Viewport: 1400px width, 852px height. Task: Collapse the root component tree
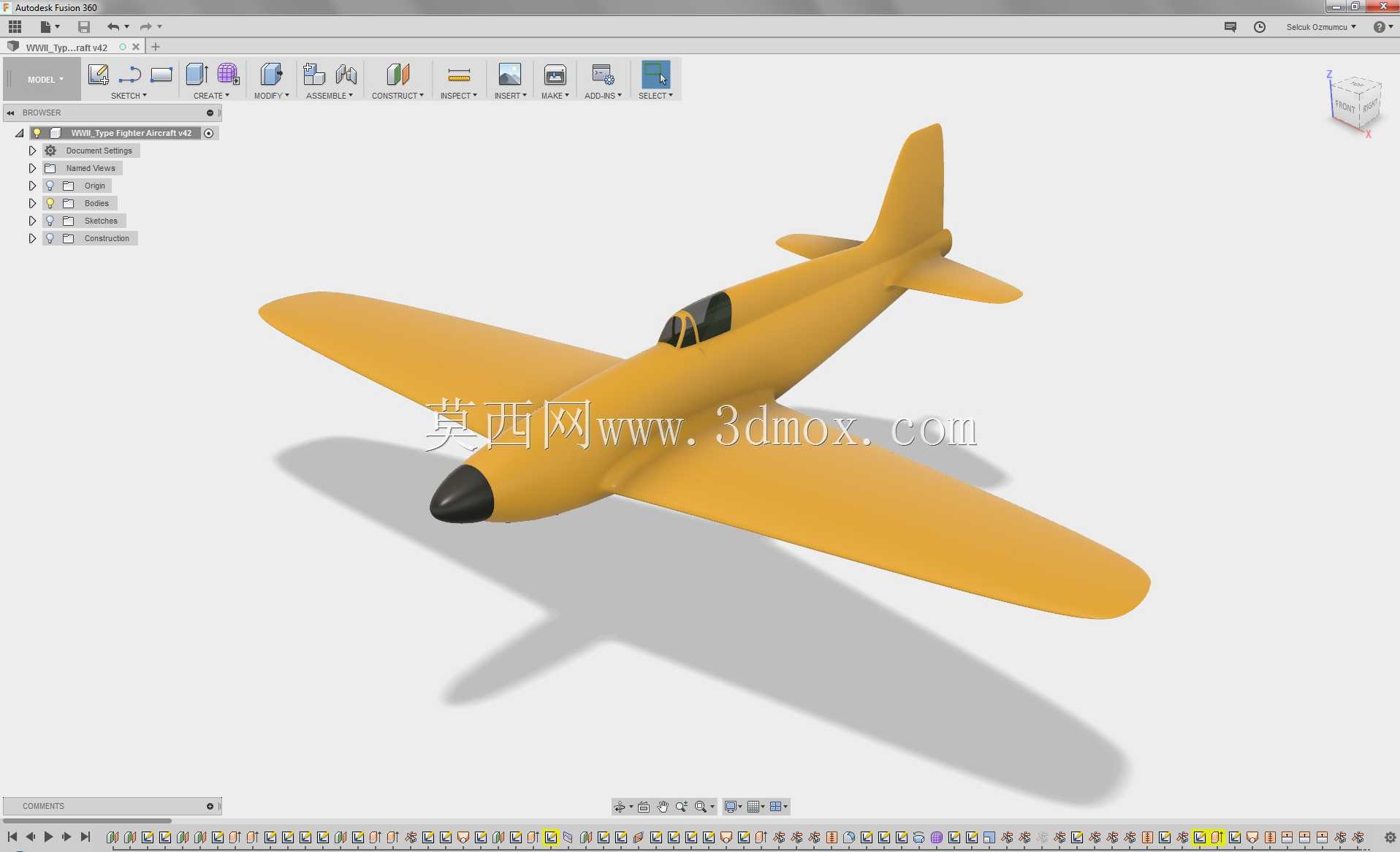(20, 133)
